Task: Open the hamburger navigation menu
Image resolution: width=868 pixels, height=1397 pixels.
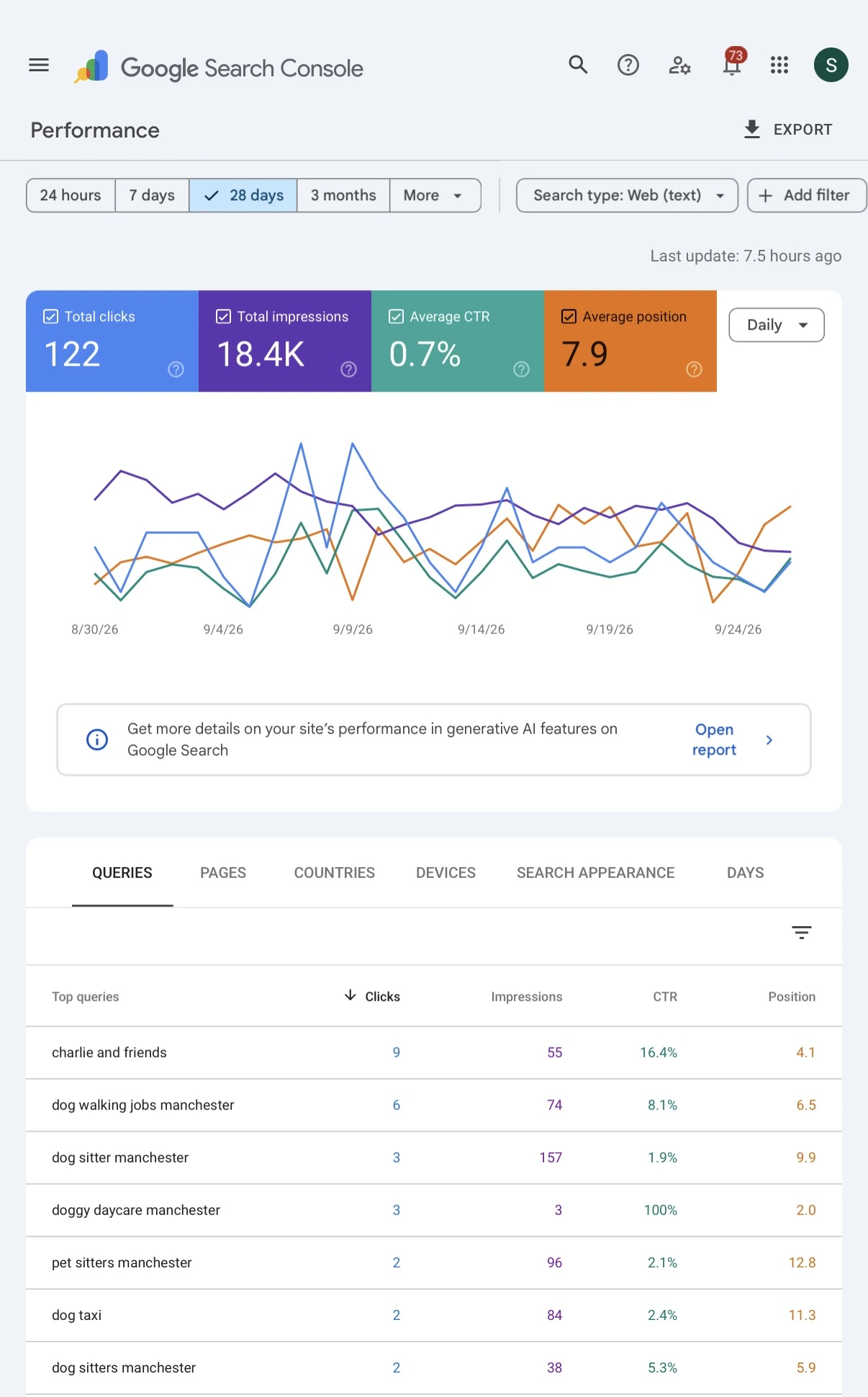Action: click(x=39, y=66)
